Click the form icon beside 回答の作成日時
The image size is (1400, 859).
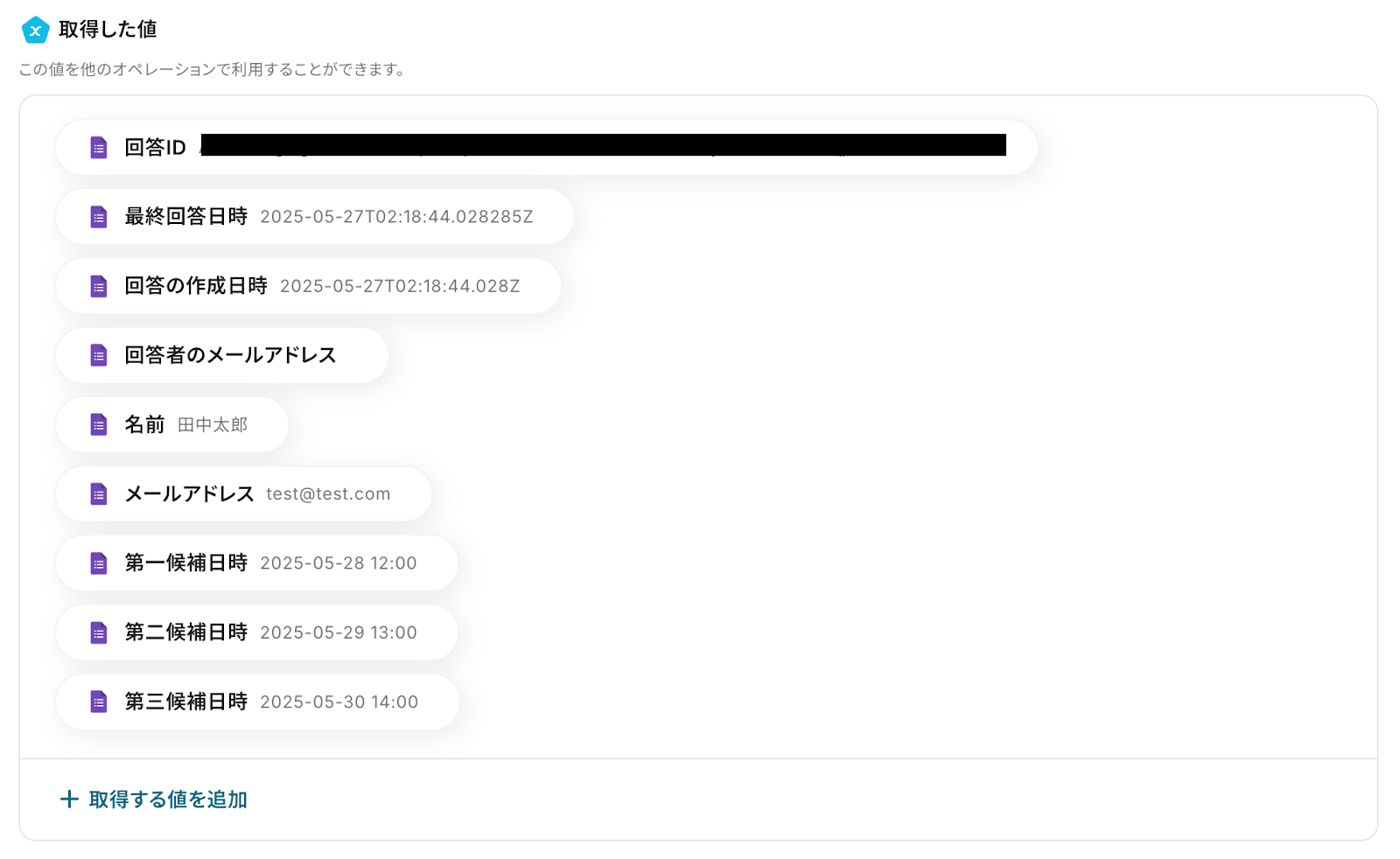click(99, 286)
